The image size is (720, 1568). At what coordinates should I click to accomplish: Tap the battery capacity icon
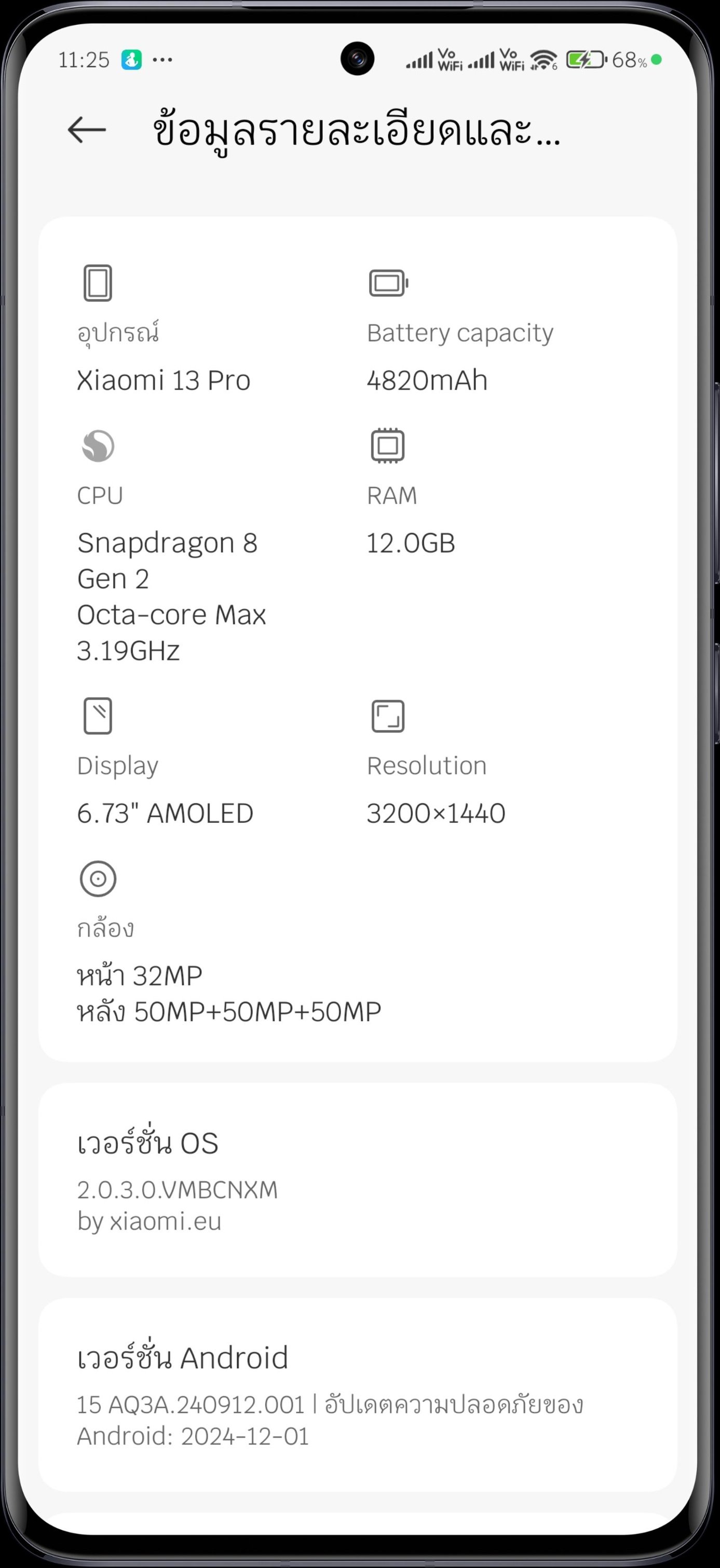[389, 283]
